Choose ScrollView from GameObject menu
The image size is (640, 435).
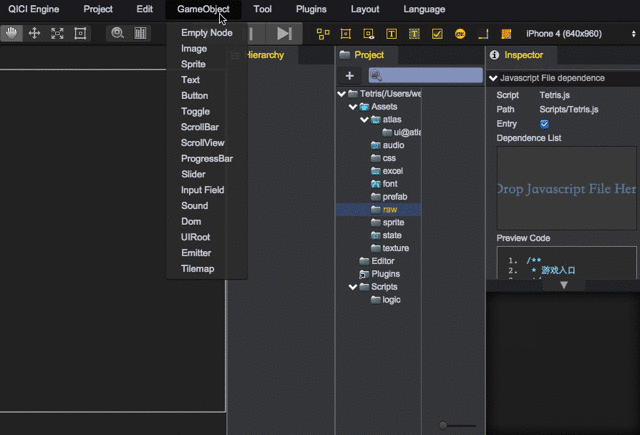click(x=203, y=143)
